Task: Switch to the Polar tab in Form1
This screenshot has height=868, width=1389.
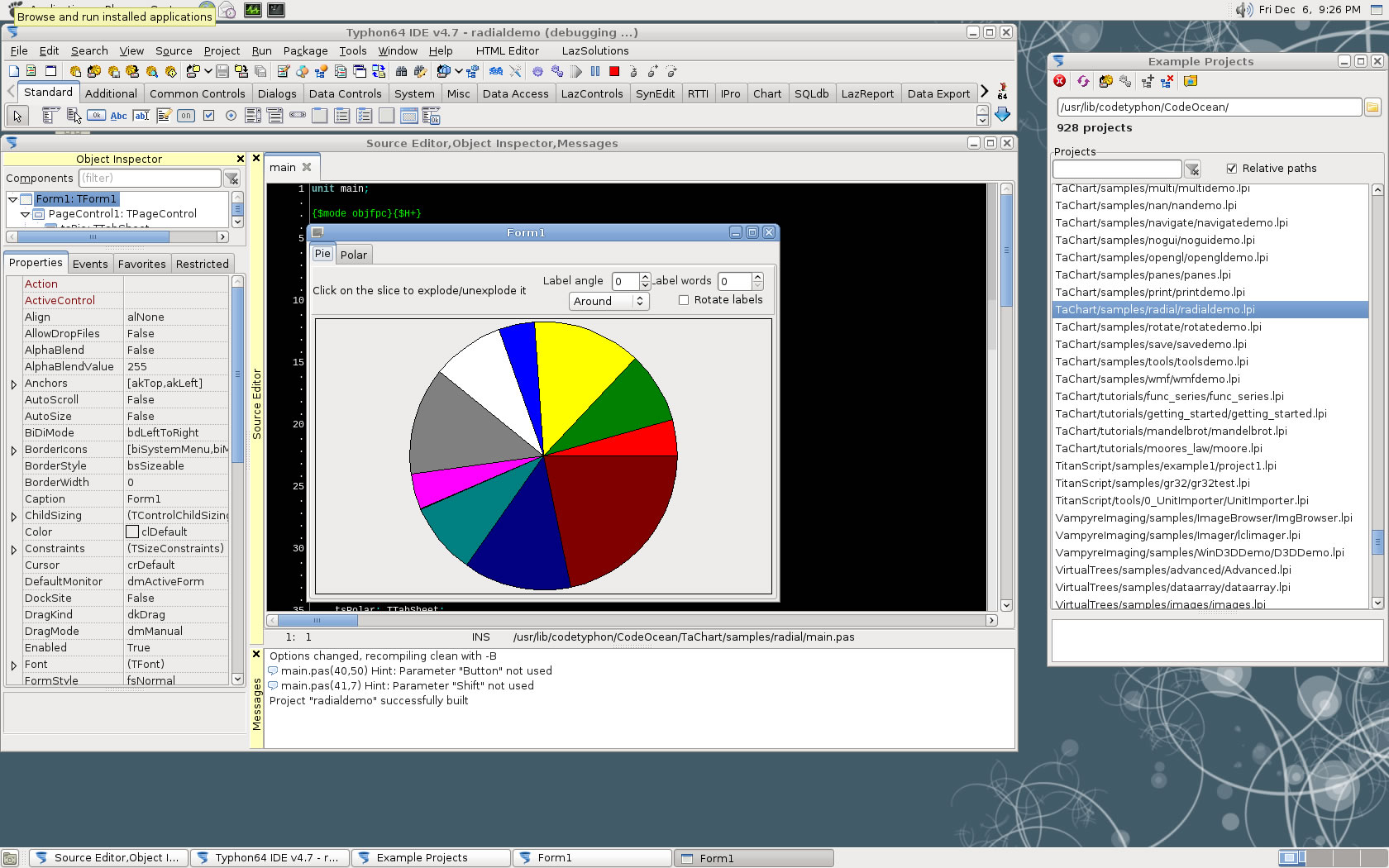Action: [x=354, y=255]
